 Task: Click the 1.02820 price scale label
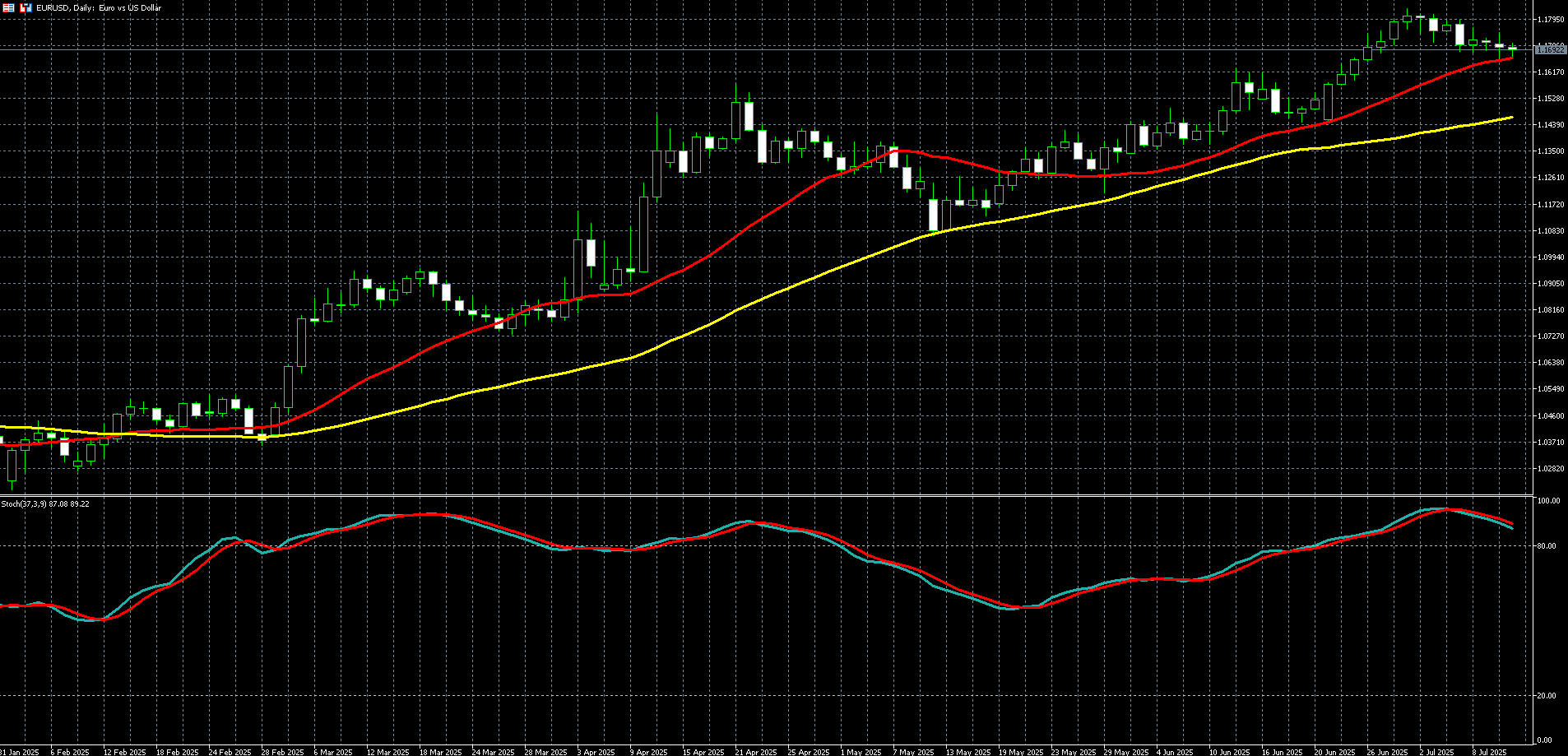pos(1550,469)
